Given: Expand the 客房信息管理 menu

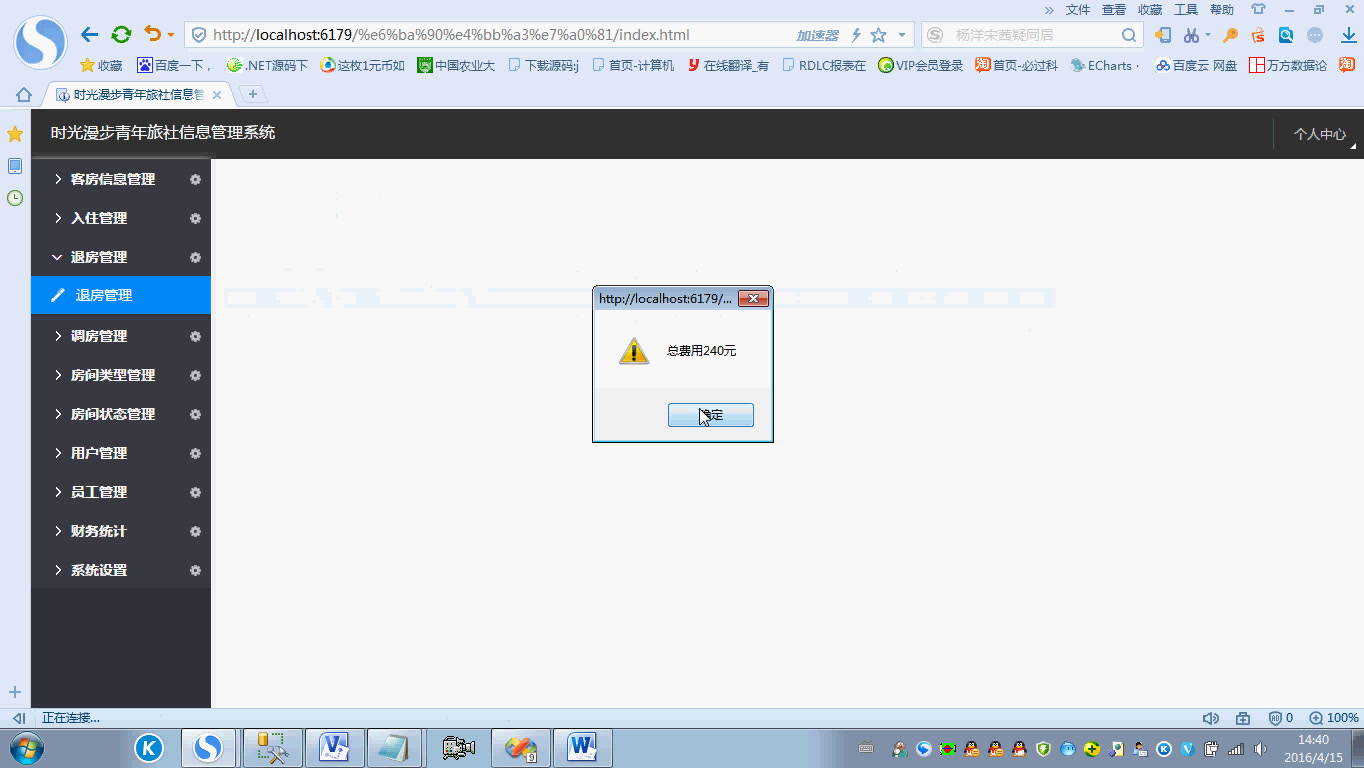Looking at the screenshot, I should (x=121, y=179).
